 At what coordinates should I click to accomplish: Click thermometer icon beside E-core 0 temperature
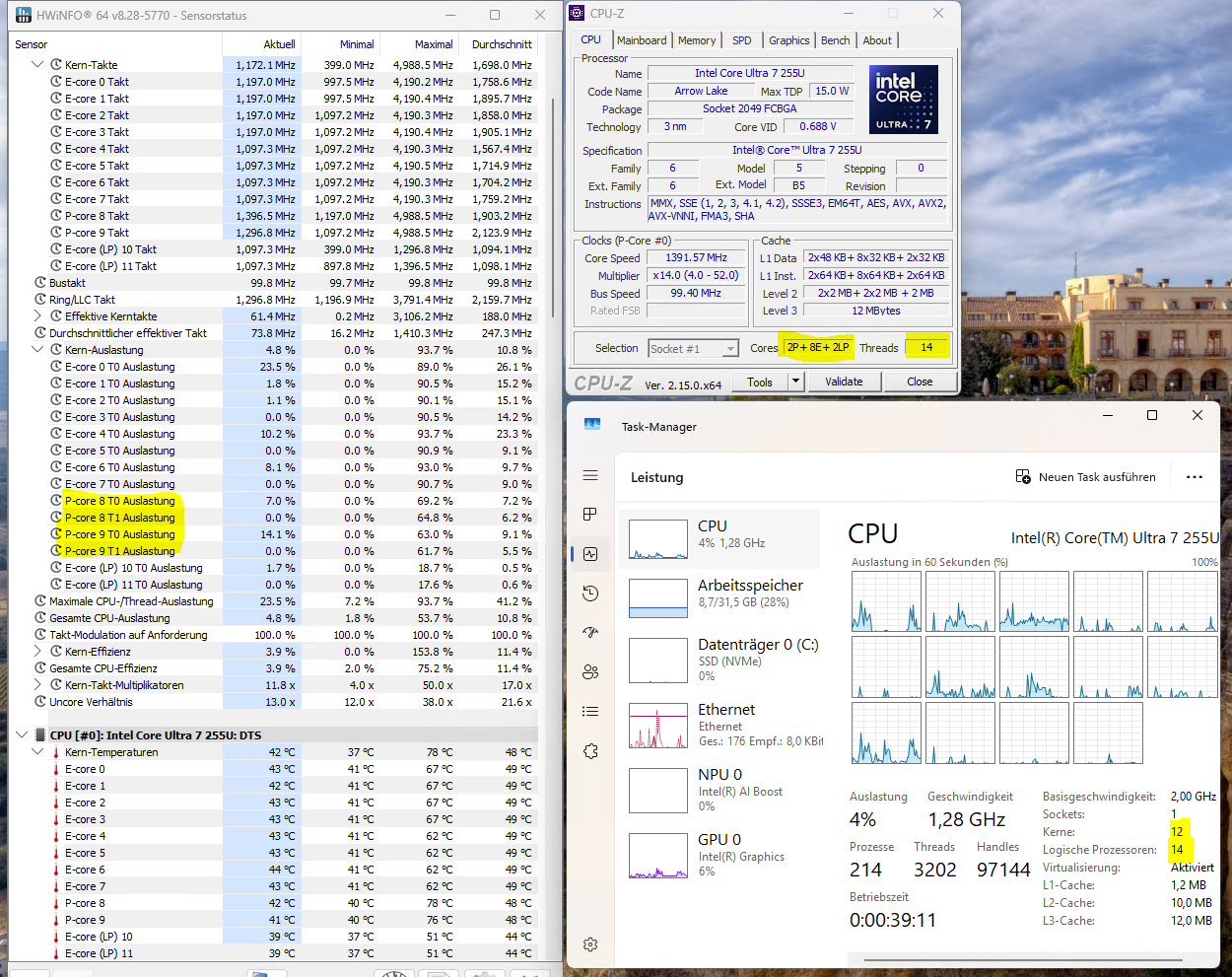(56, 769)
